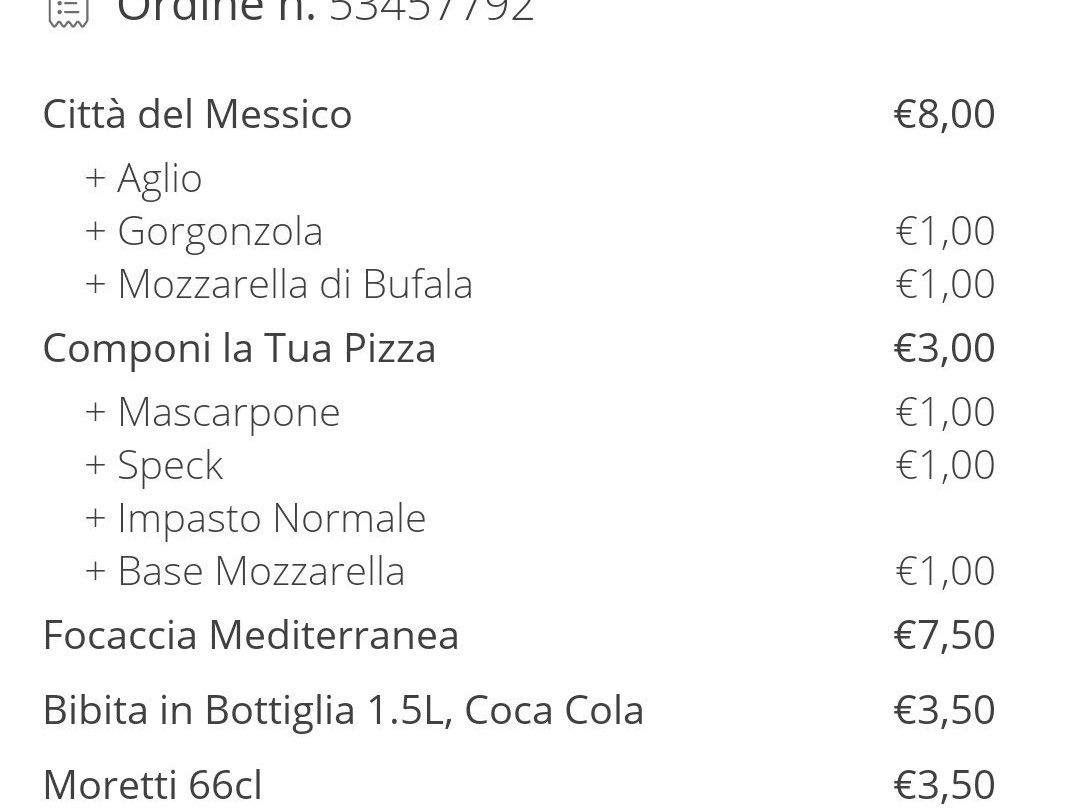Click the Città del Messico item
The height and width of the screenshot is (808, 1080).
[x=198, y=114]
